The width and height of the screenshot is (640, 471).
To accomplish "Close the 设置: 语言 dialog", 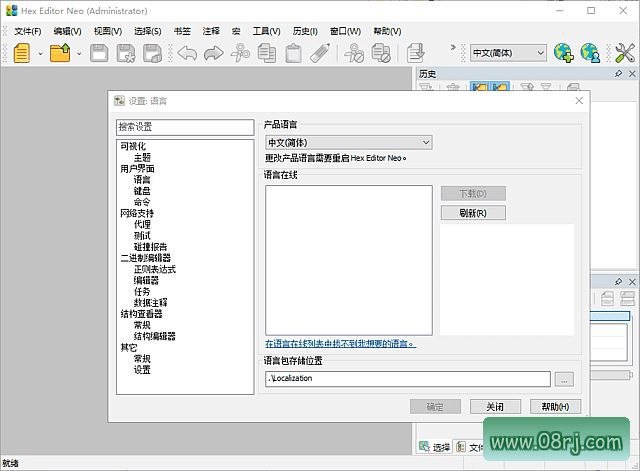I will [x=579, y=101].
